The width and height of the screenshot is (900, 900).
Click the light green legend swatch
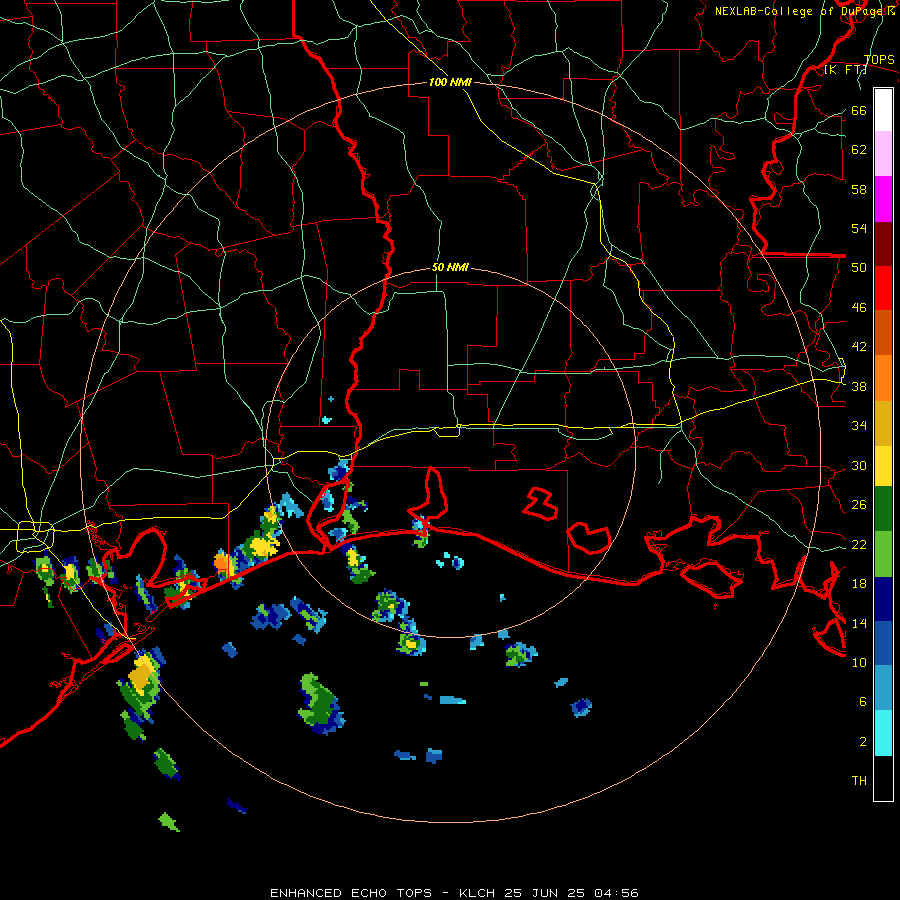click(883, 554)
